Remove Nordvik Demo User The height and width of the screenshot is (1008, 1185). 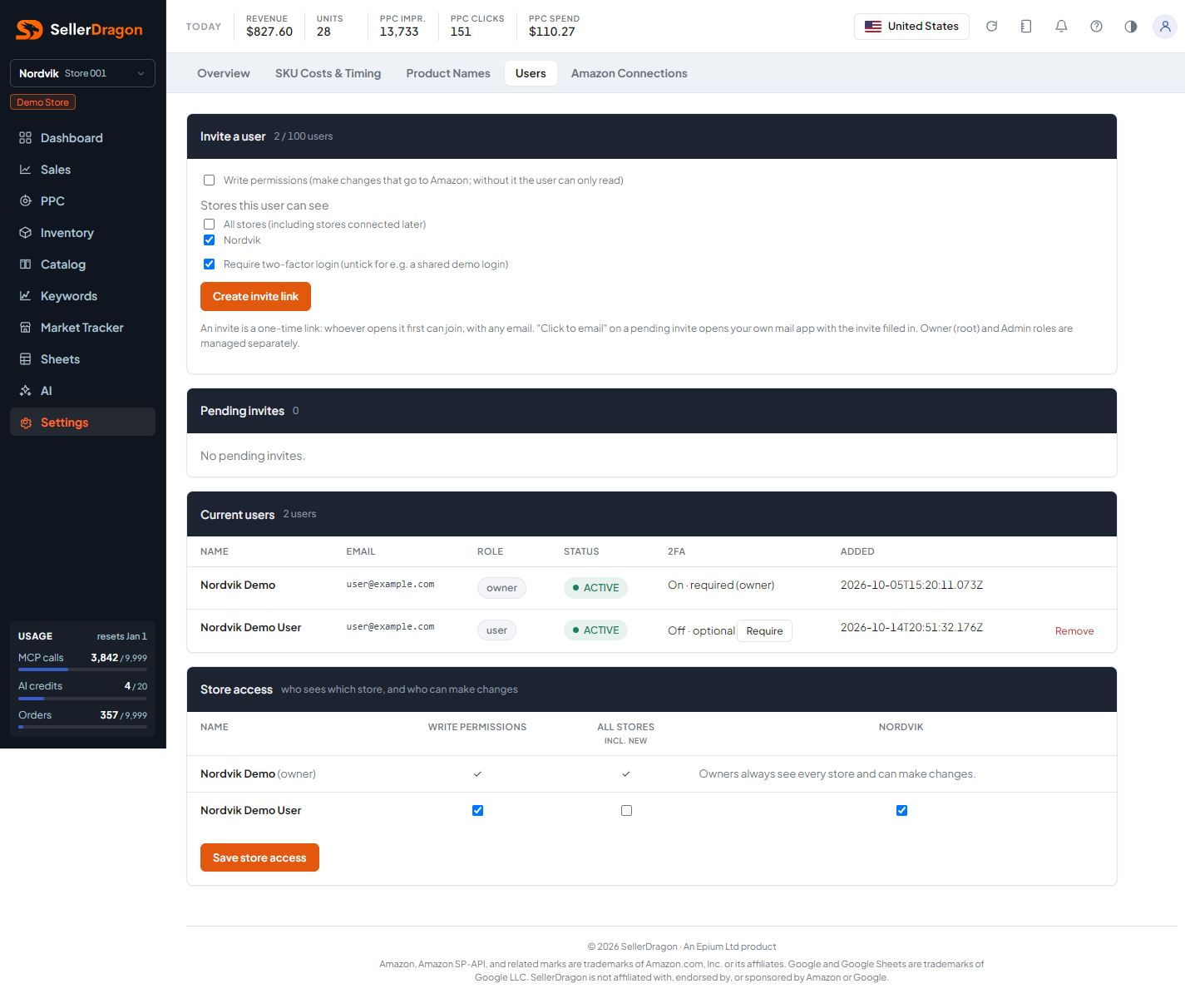click(1074, 631)
